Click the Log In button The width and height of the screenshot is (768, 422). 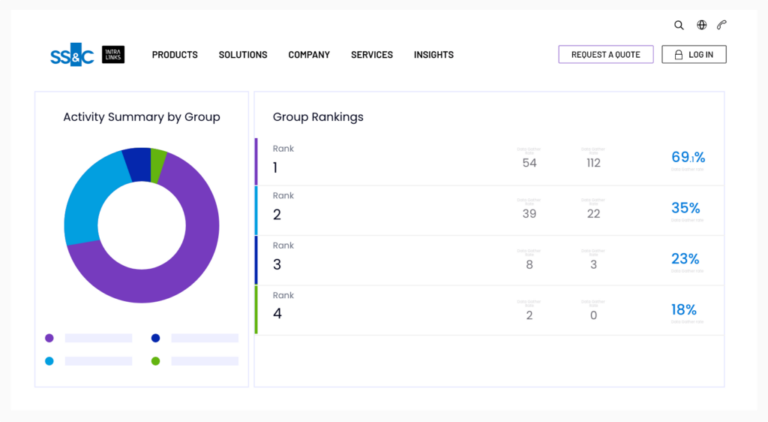click(x=694, y=55)
